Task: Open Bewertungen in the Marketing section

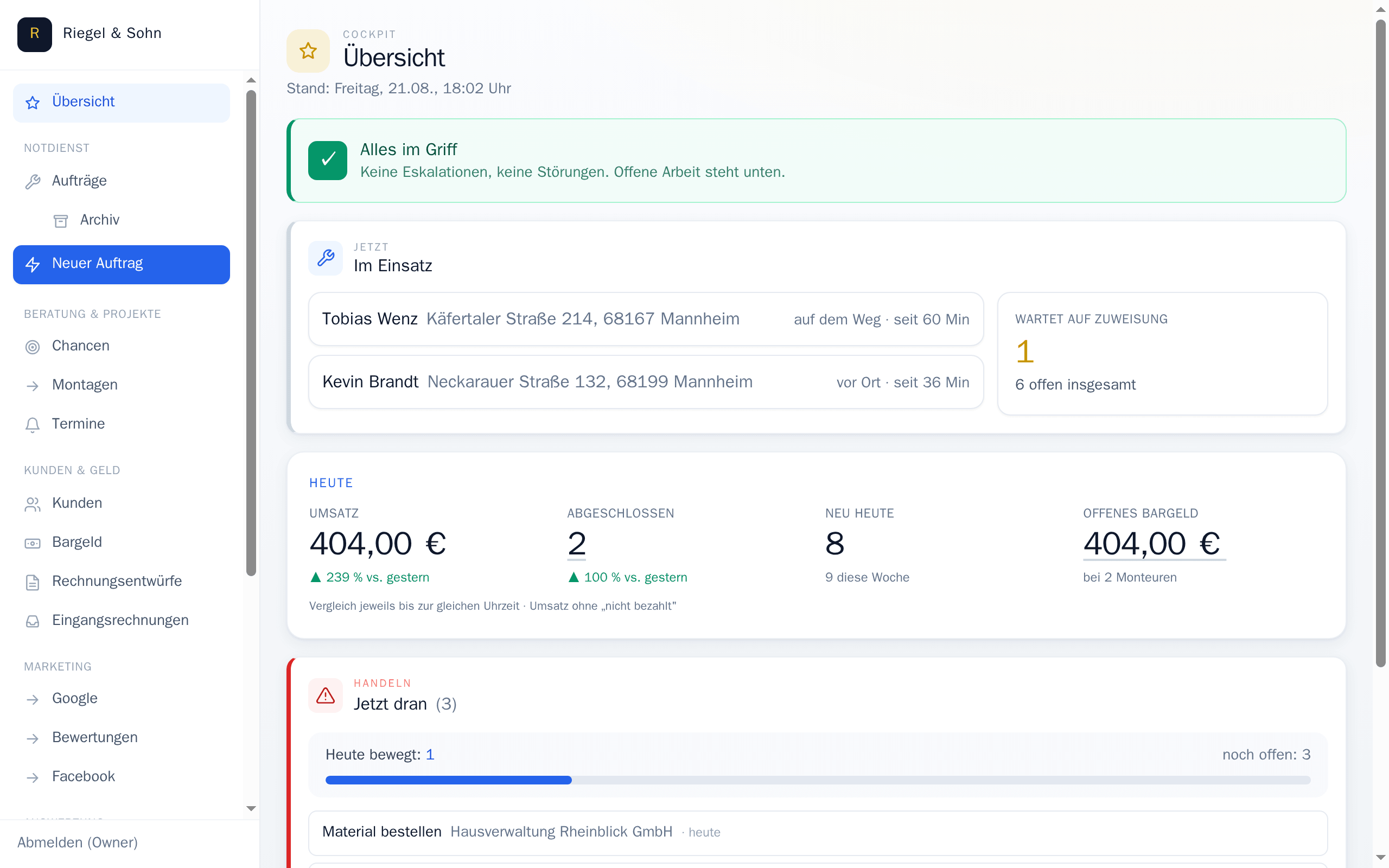Action: [121, 738]
